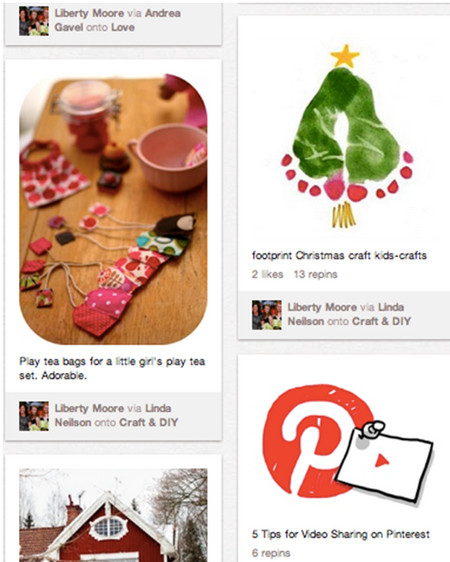View the 6 repins on the video tips pin
This screenshot has height=562, width=450.
(271, 553)
